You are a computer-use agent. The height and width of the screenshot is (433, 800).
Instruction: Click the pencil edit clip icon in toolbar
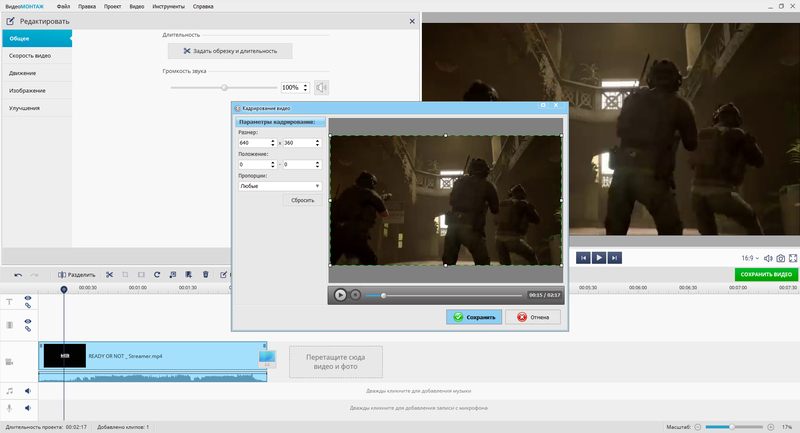coord(223,275)
